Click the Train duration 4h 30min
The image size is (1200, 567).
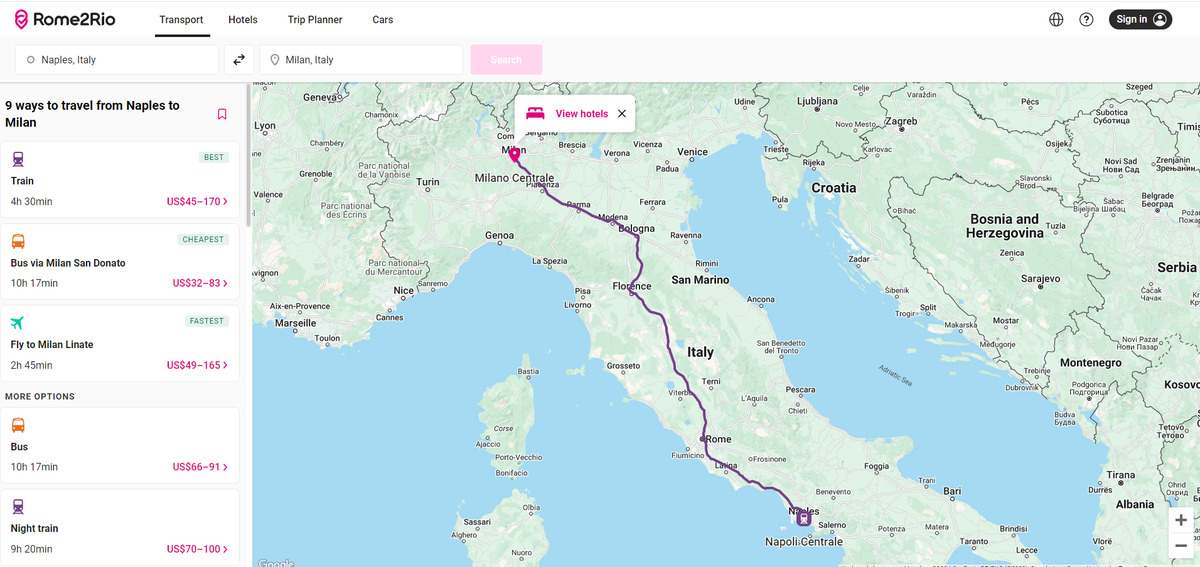point(32,202)
